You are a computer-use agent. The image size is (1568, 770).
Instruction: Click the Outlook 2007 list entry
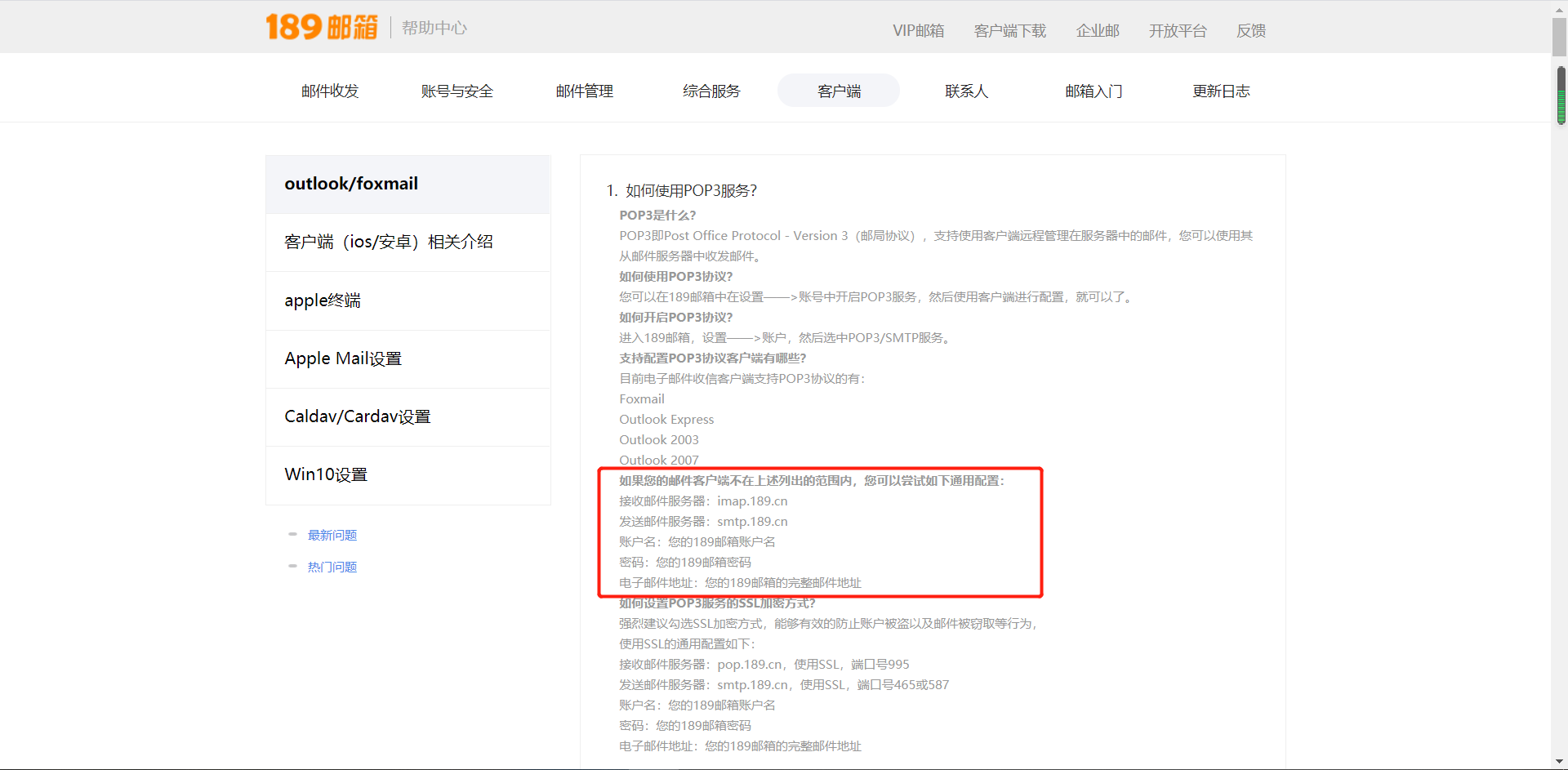(x=659, y=461)
